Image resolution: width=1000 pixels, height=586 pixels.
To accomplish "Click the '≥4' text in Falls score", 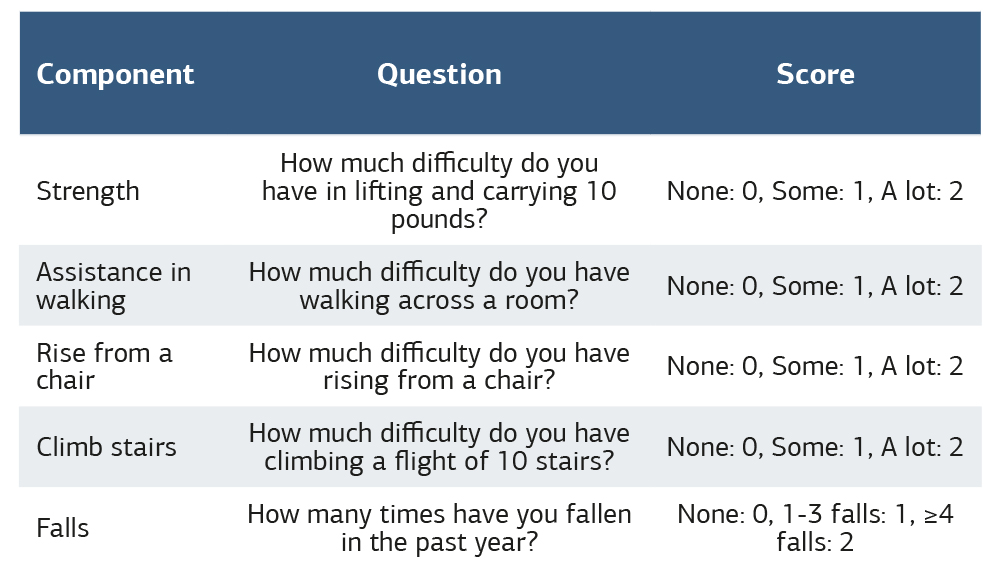I will tap(939, 515).
